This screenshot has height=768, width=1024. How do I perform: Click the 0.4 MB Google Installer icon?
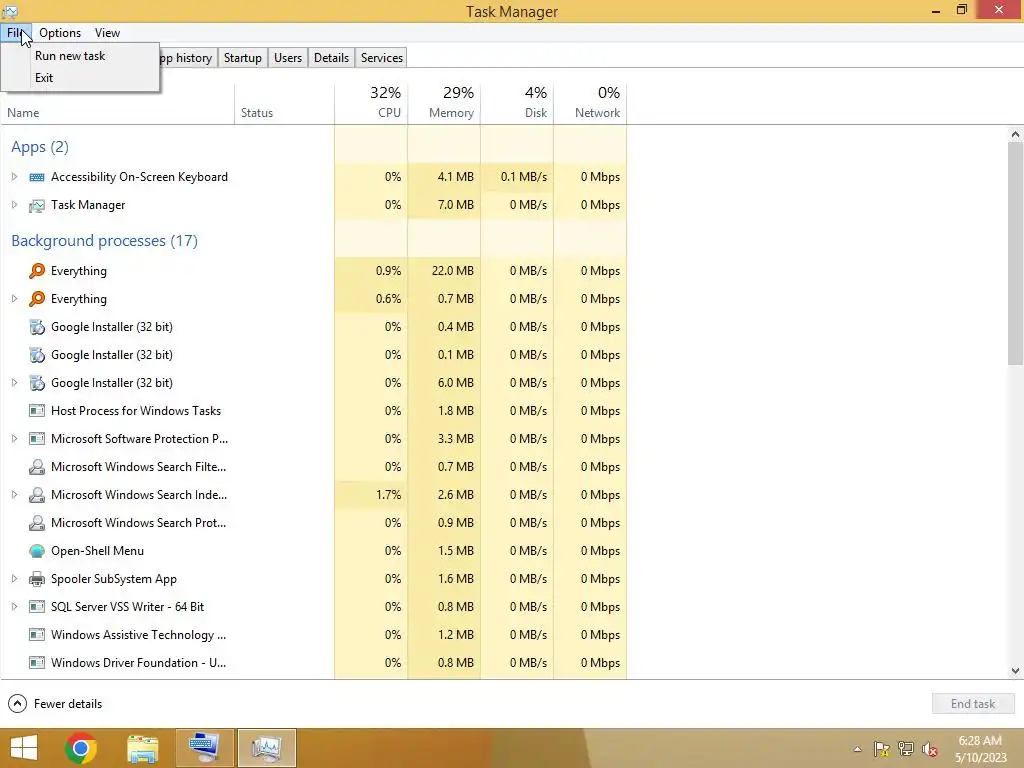click(x=37, y=327)
